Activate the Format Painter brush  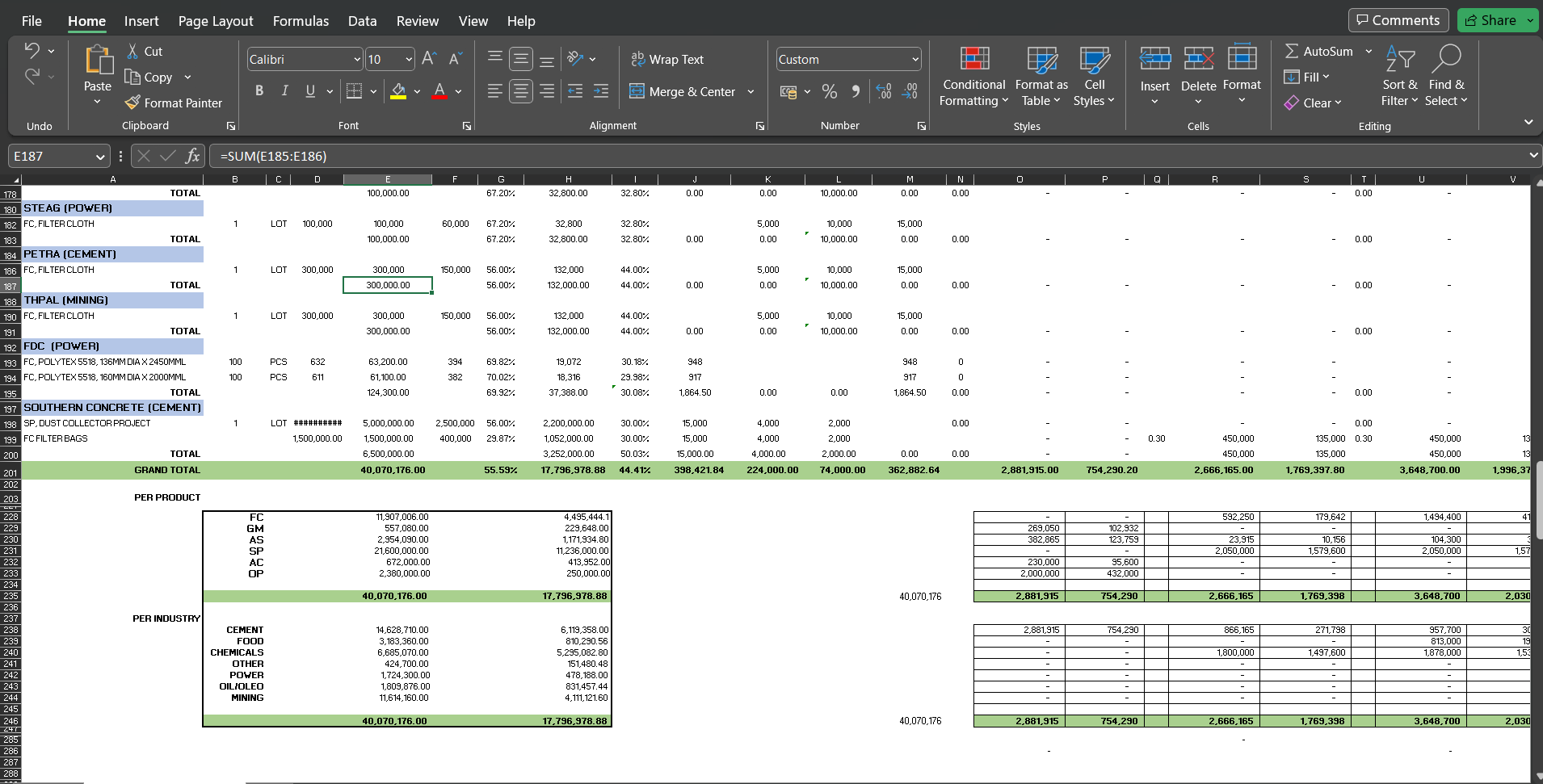click(132, 103)
